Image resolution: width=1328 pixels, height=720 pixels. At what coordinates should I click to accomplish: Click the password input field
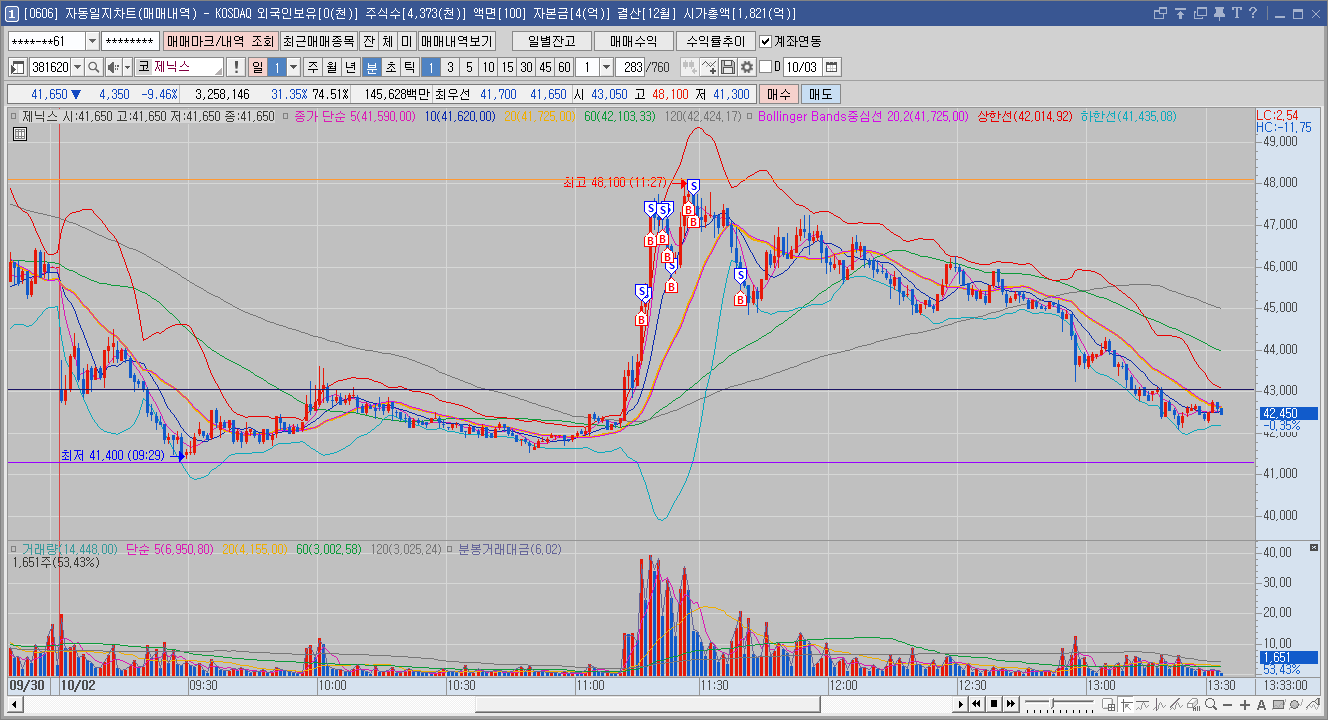pos(130,41)
